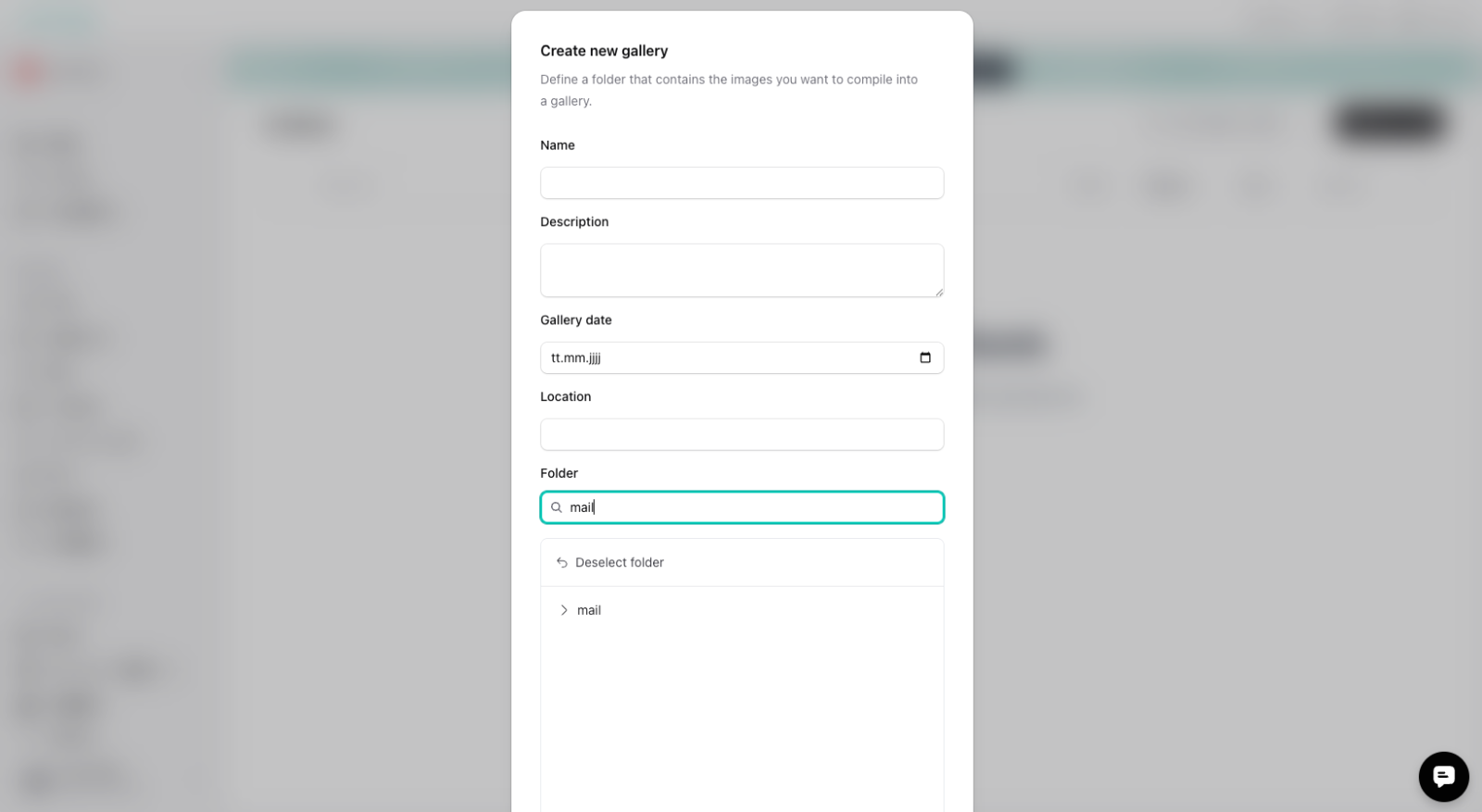
Task: Click the Gallery date label
Action: pyautogui.click(x=575, y=320)
